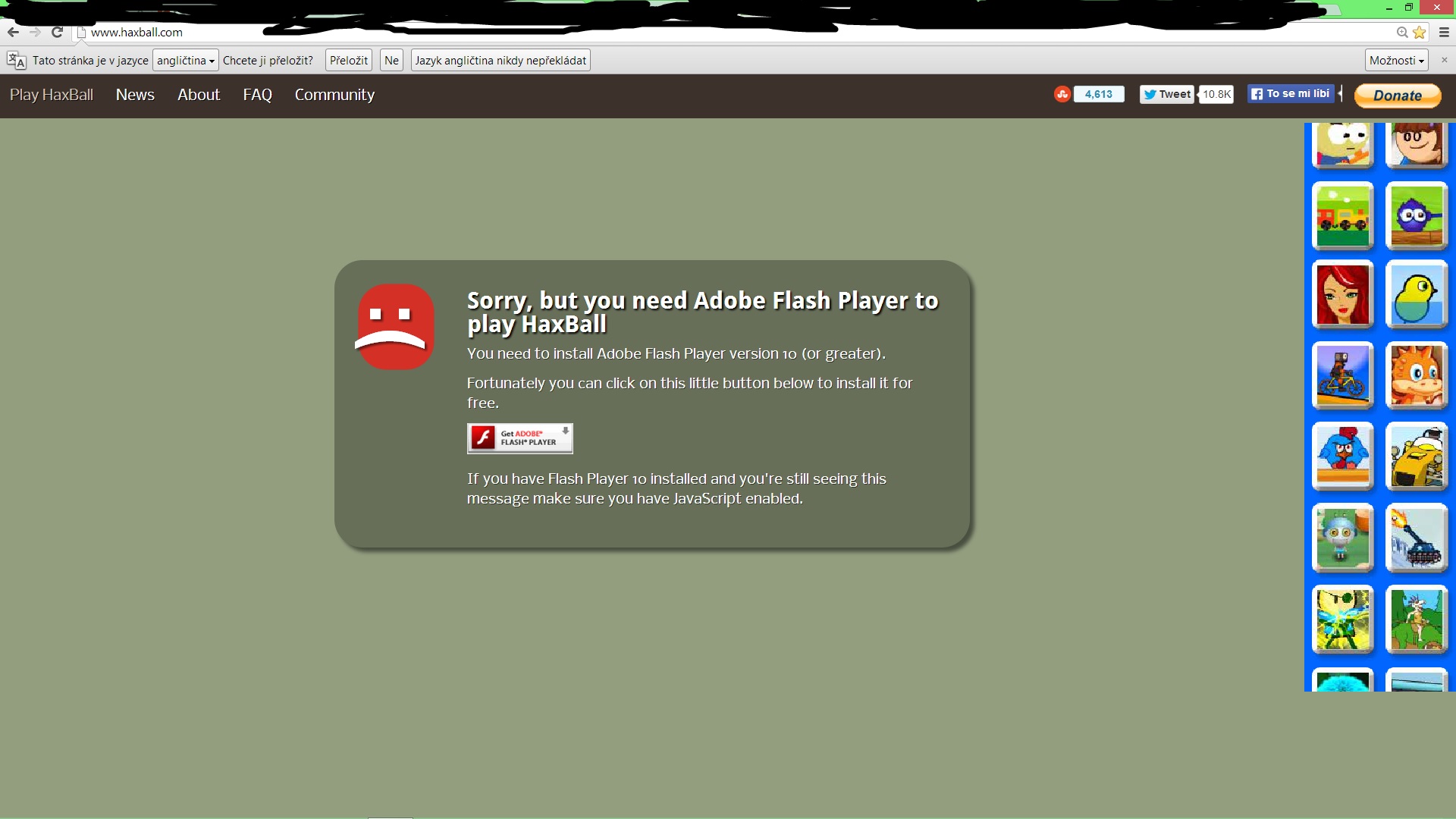Click the zoom magnifier icon in address bar
Screen dimensions: 1456x819
tap(1402, 33)
